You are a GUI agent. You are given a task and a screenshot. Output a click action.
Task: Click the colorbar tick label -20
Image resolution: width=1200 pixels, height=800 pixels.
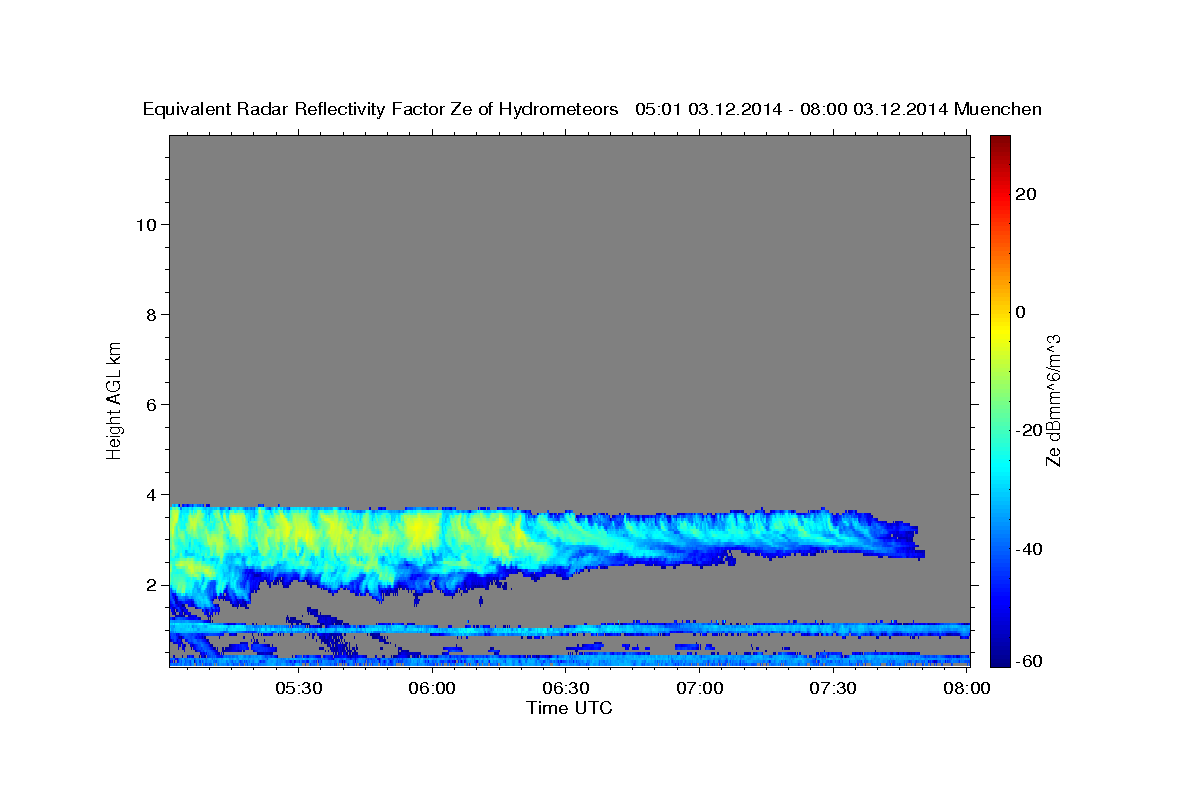coord(1030,430)
